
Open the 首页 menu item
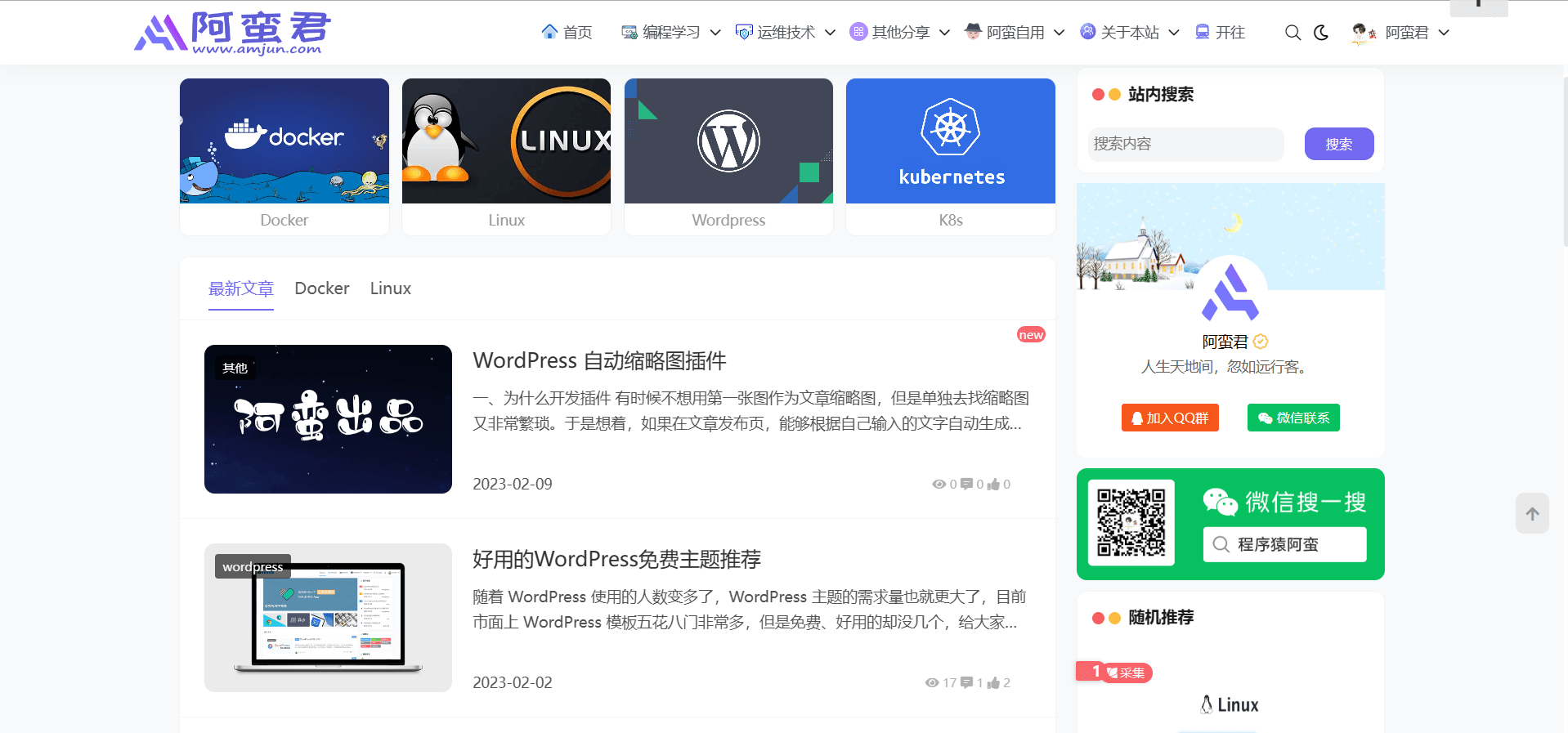coord(577,33)
